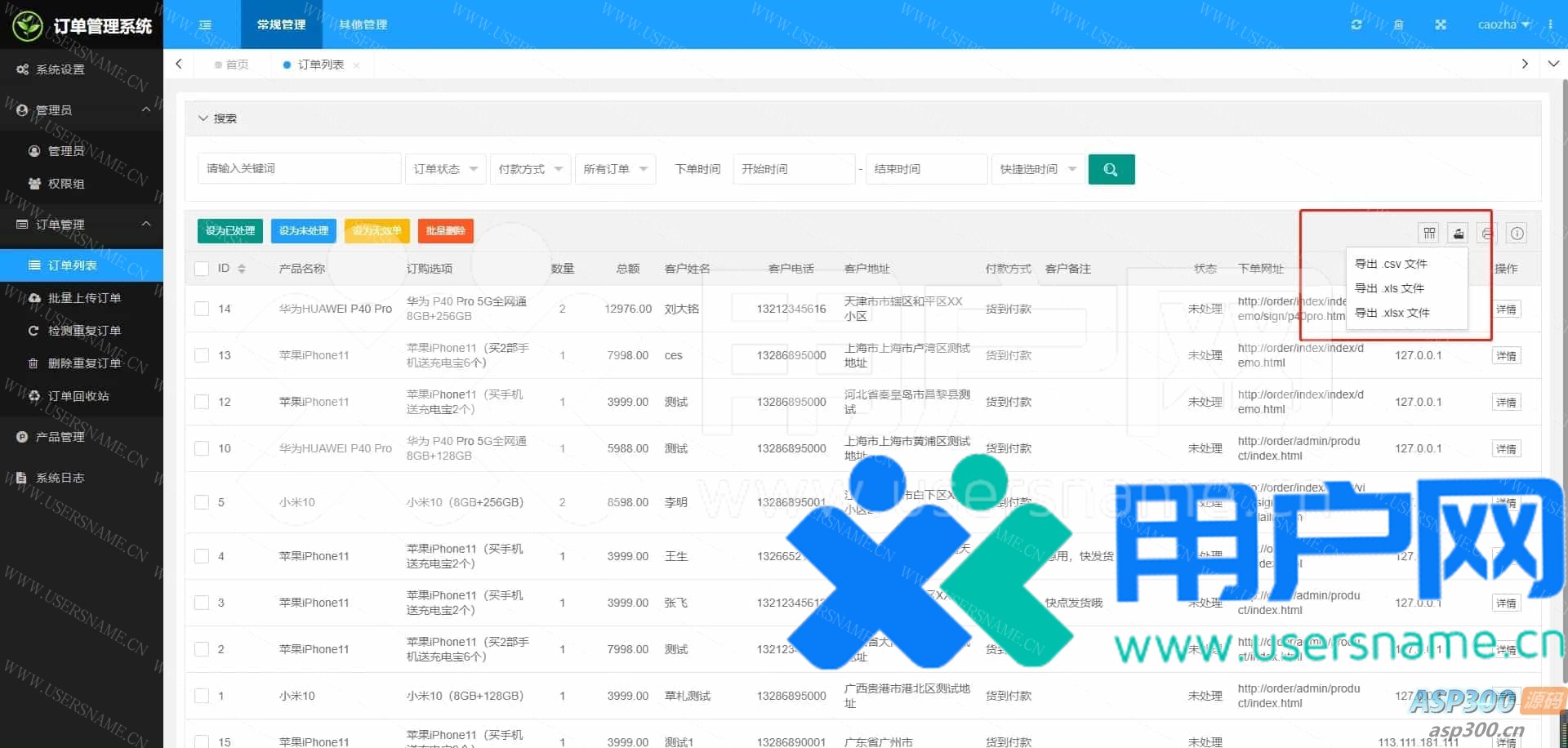Open 管理员 sub-item under the admin group
Viewport: 1568px width, 748px height.
pos(82,151)
